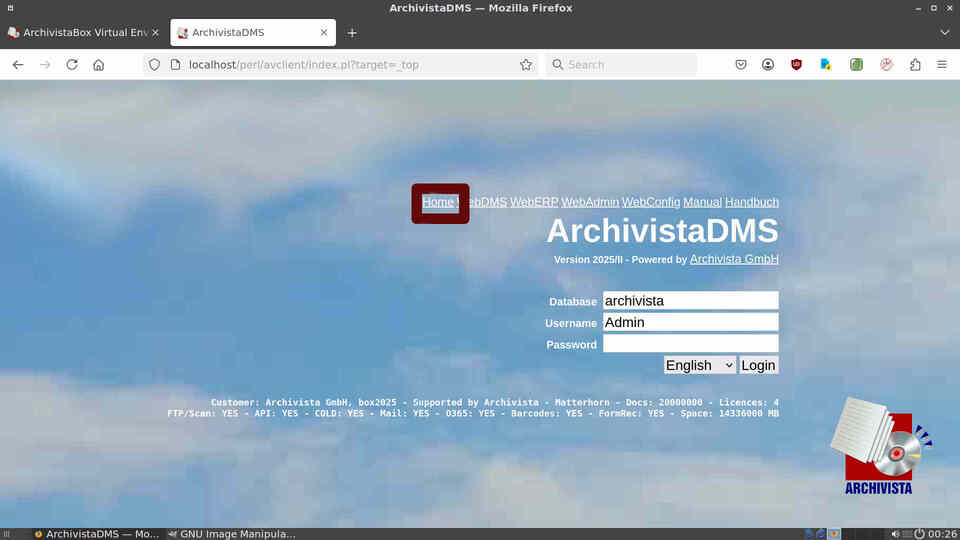This screenshot has width=960, height=540.
Task: Open the Manual link
Action: tap(702, 202)
